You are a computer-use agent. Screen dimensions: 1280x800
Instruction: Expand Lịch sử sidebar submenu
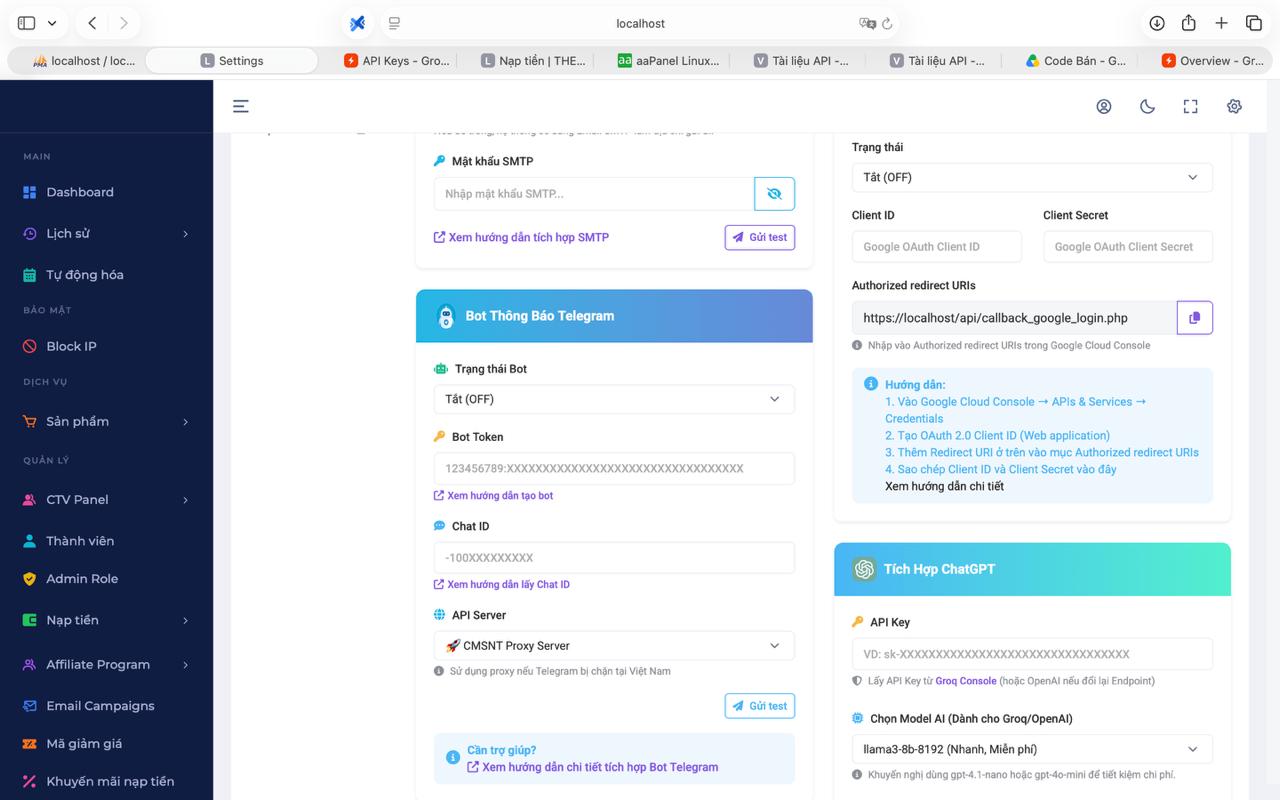click(x=185, y=234)
